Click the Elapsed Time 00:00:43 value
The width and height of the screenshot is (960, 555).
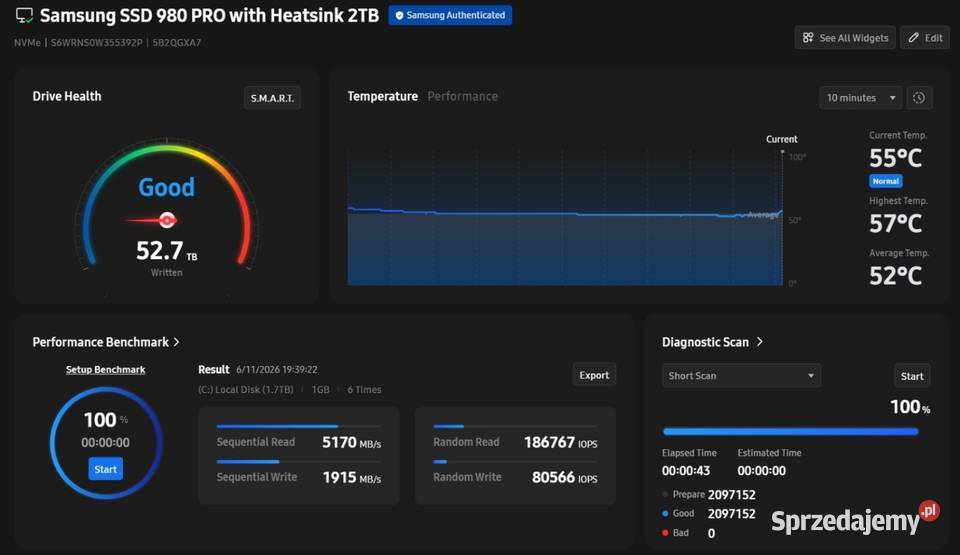[x=686, y=470]
